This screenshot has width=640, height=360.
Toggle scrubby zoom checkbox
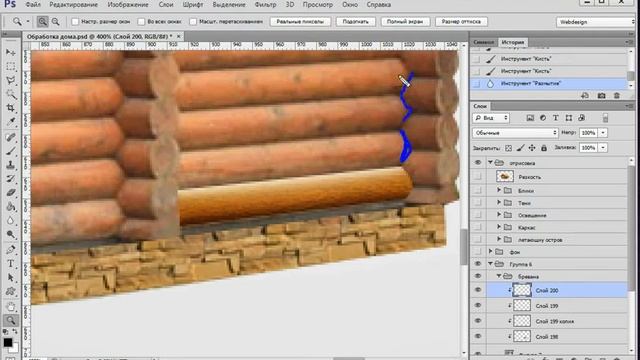pos(193,22)
